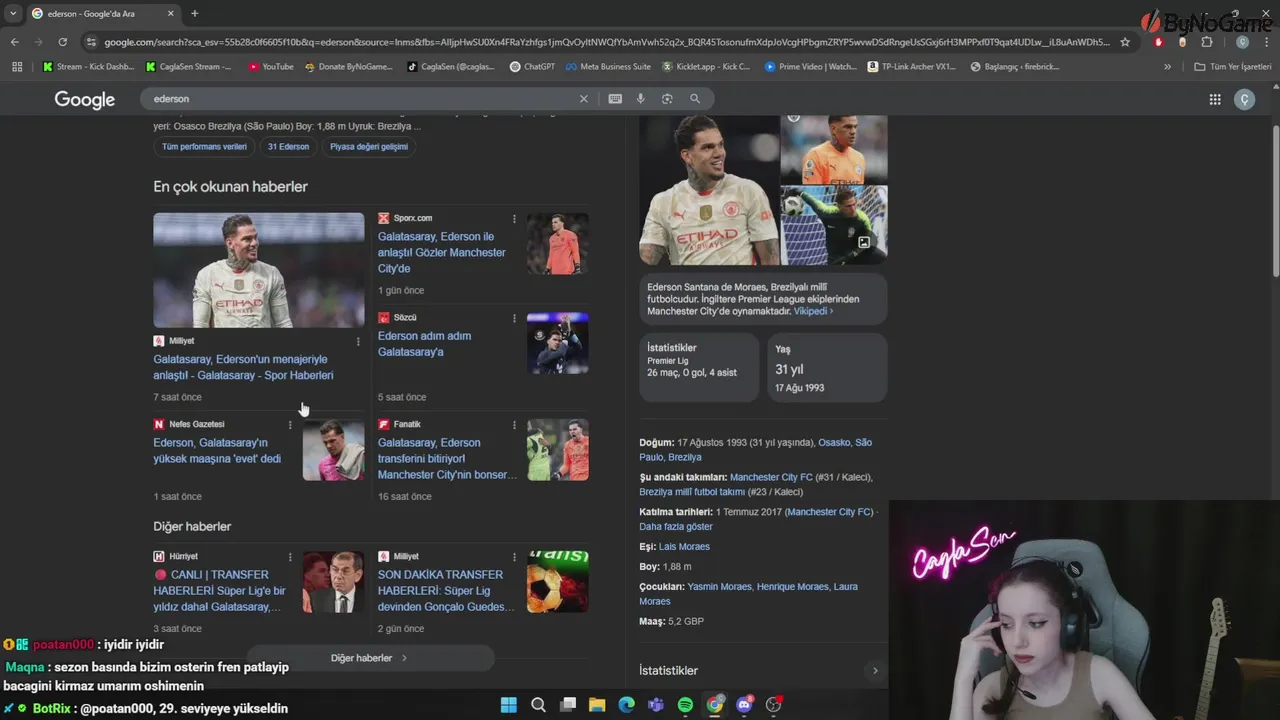Viewport: 1280px width, 720px height.
Task: Open Fanatik headline Ederson transferini bitiriyor
Action: 447,459
